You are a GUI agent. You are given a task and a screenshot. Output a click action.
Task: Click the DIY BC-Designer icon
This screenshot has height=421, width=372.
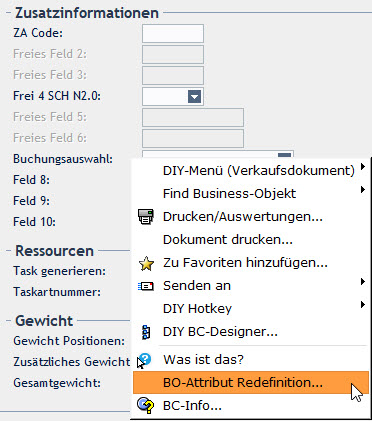[146, 332]
